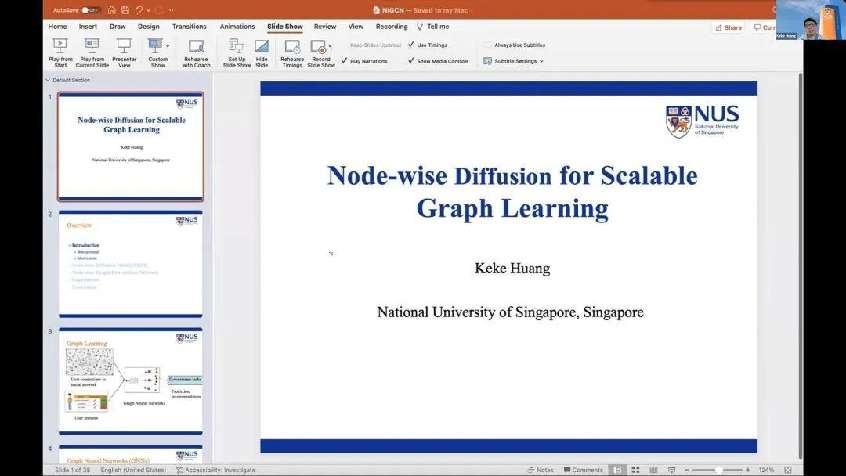
Task: Switch to the Design tab
Action: [x=148, y=26]
